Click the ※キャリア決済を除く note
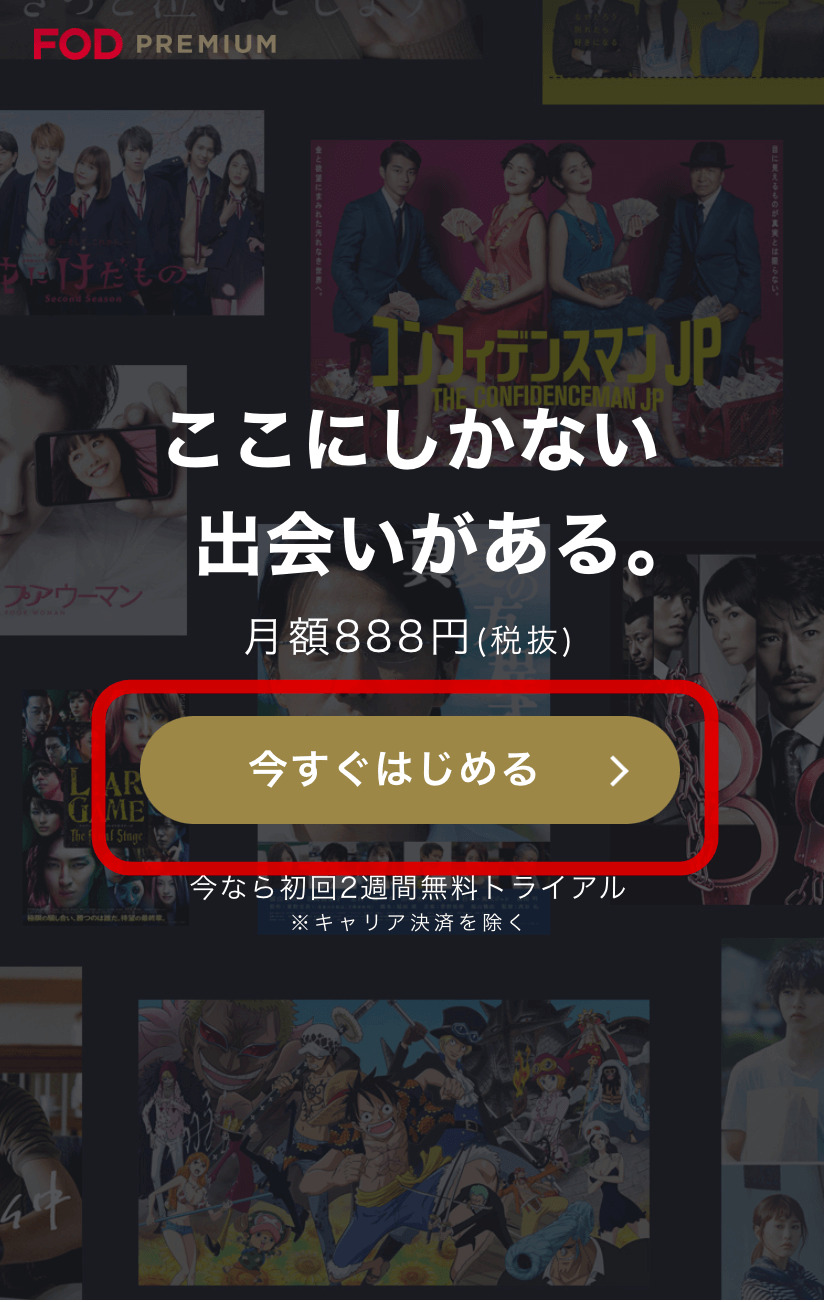Viewport: 824px width, 1302px height. [x=408, y=923]
